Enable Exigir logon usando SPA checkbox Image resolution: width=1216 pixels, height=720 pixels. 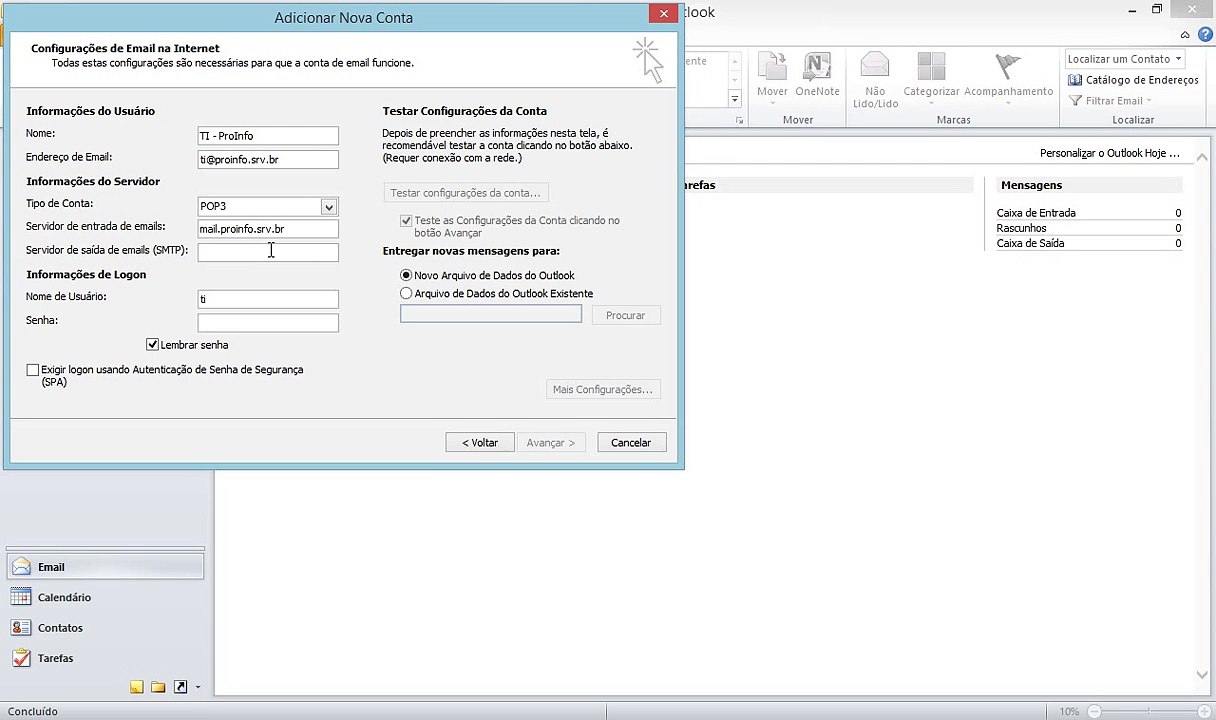coord(33,370)
